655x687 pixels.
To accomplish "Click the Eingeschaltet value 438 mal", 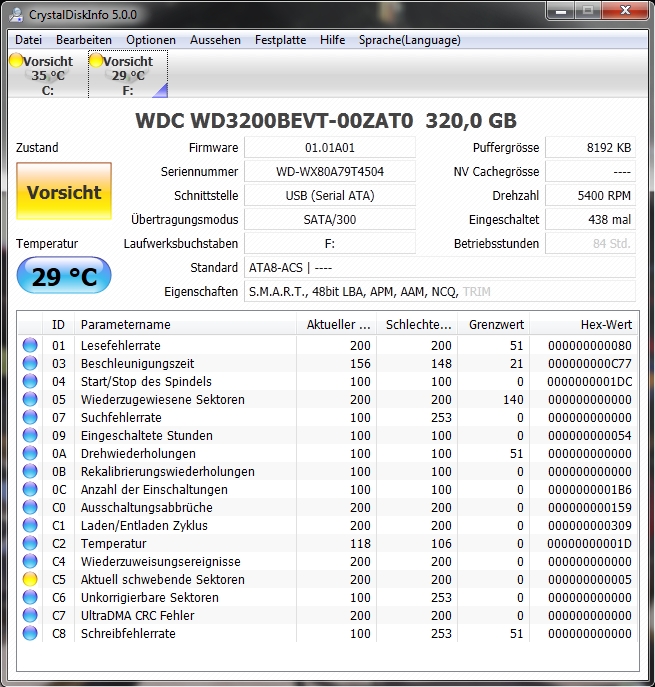I will click(x=590, y=220).
